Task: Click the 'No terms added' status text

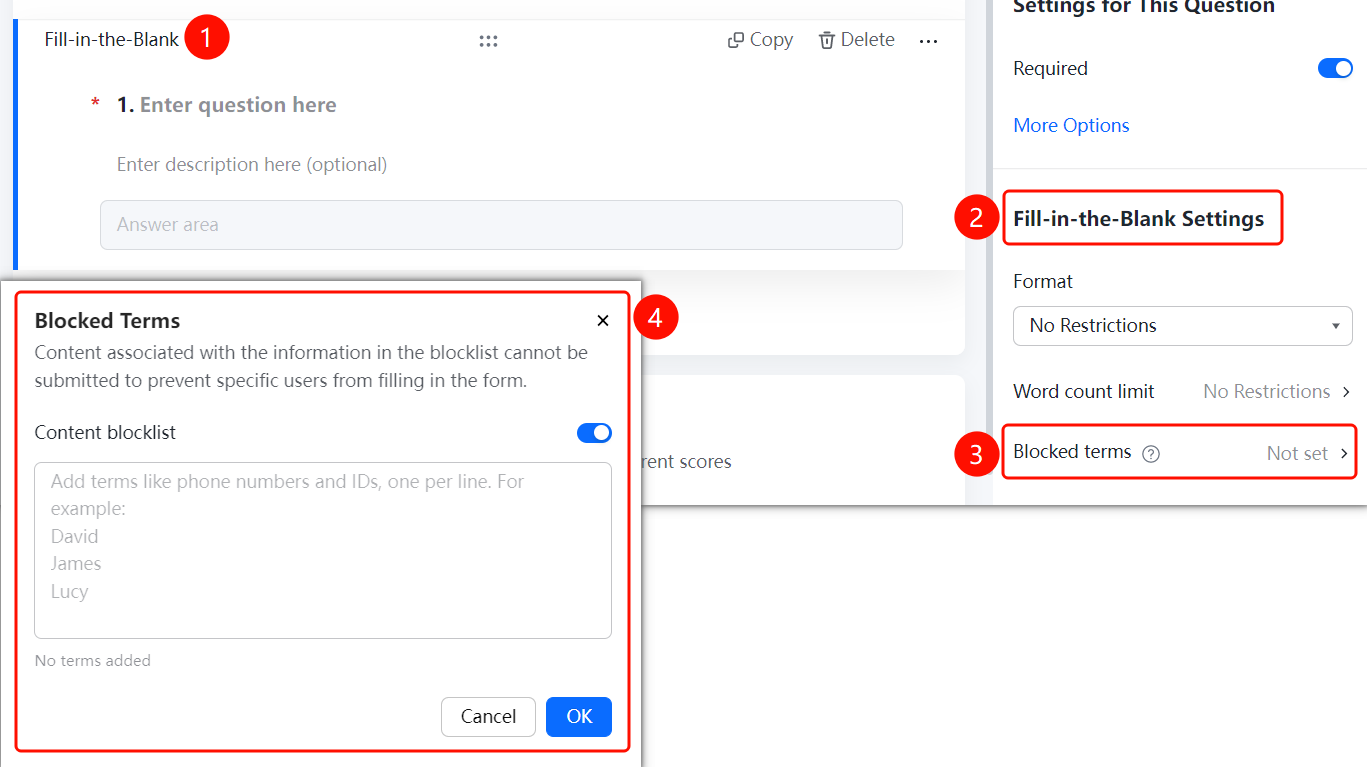Action: click(92, 661)
